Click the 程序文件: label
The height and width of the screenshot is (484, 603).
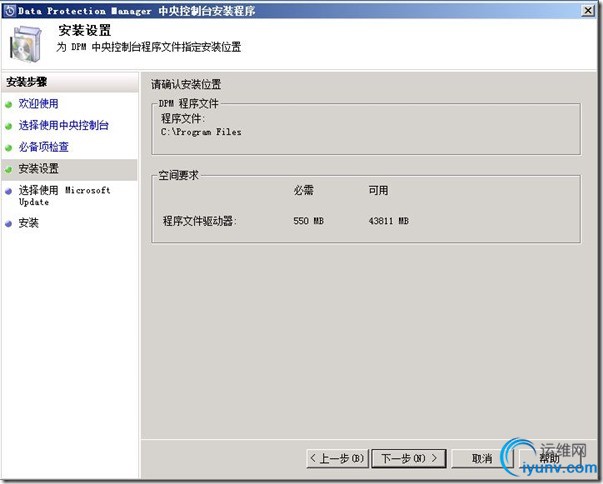(183, 118)
